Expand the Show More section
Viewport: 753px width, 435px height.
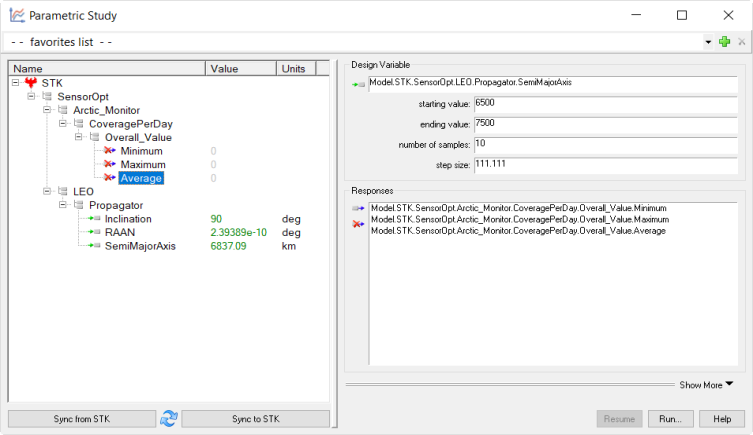[706, 384]
